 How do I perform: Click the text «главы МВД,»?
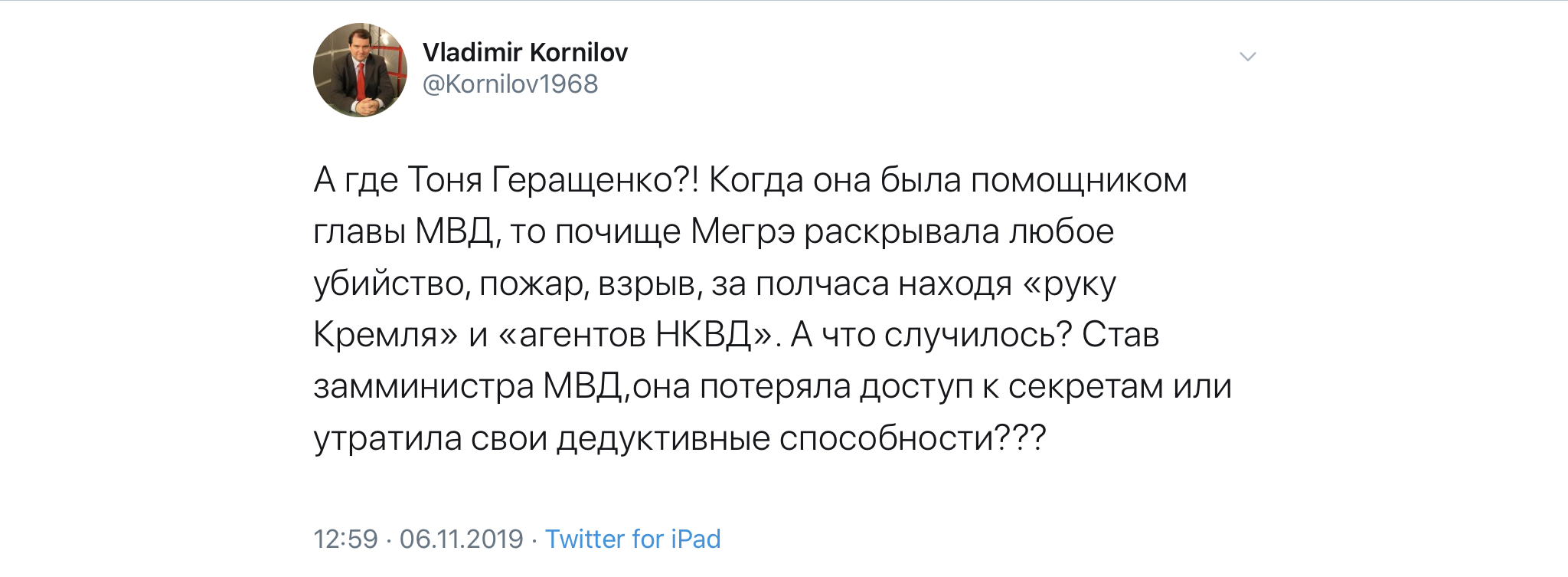tap(407, 232)
